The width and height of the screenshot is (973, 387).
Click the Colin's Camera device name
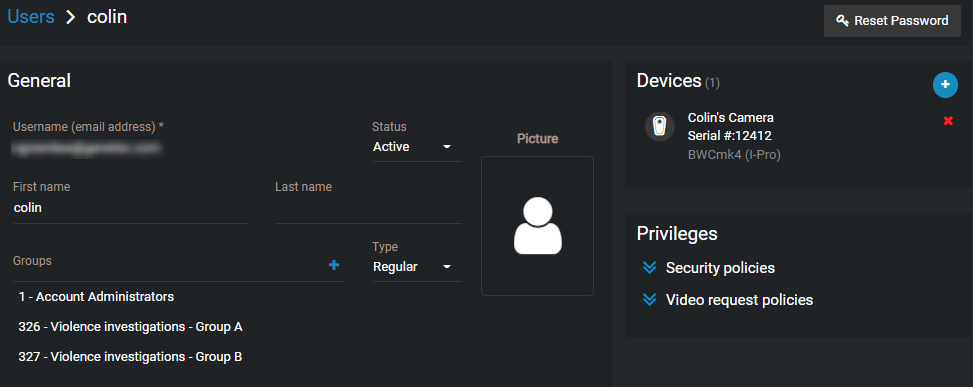[x=731, y=118]
